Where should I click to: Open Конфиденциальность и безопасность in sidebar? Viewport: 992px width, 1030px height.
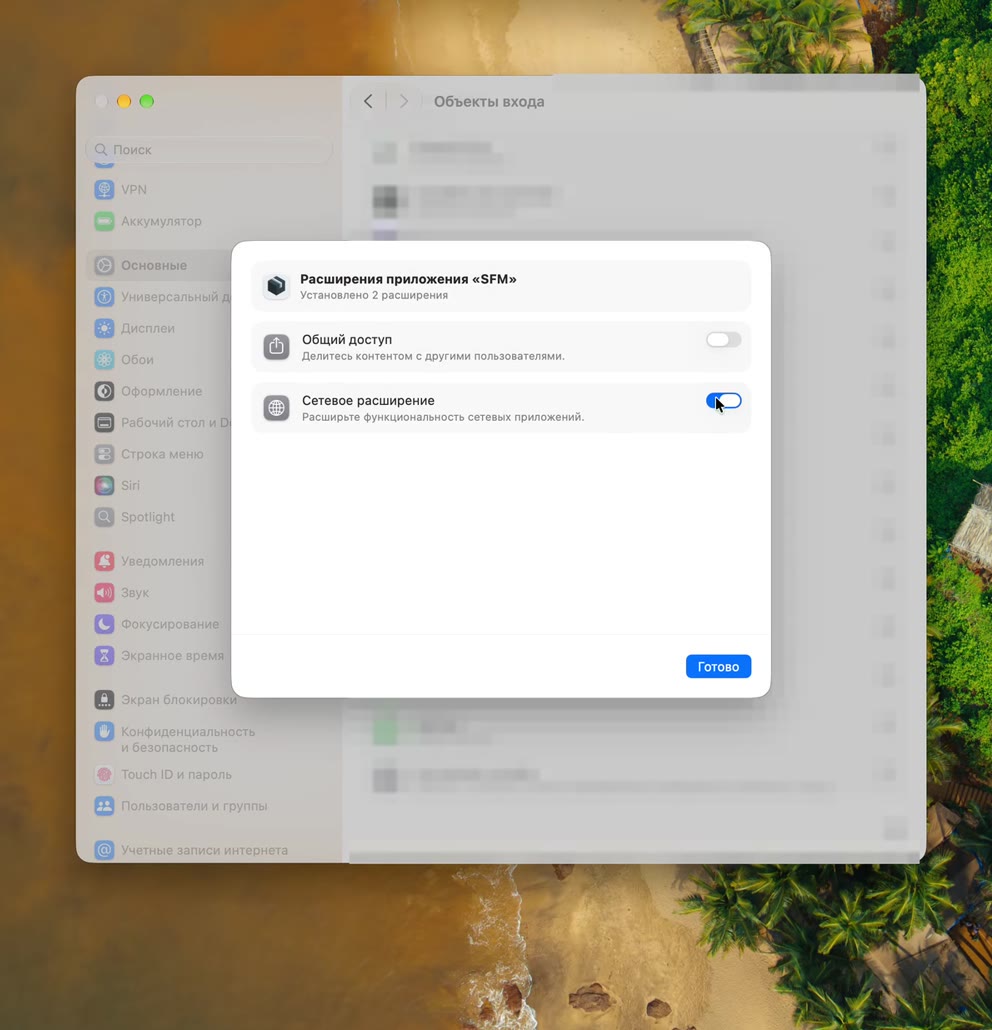187,739
